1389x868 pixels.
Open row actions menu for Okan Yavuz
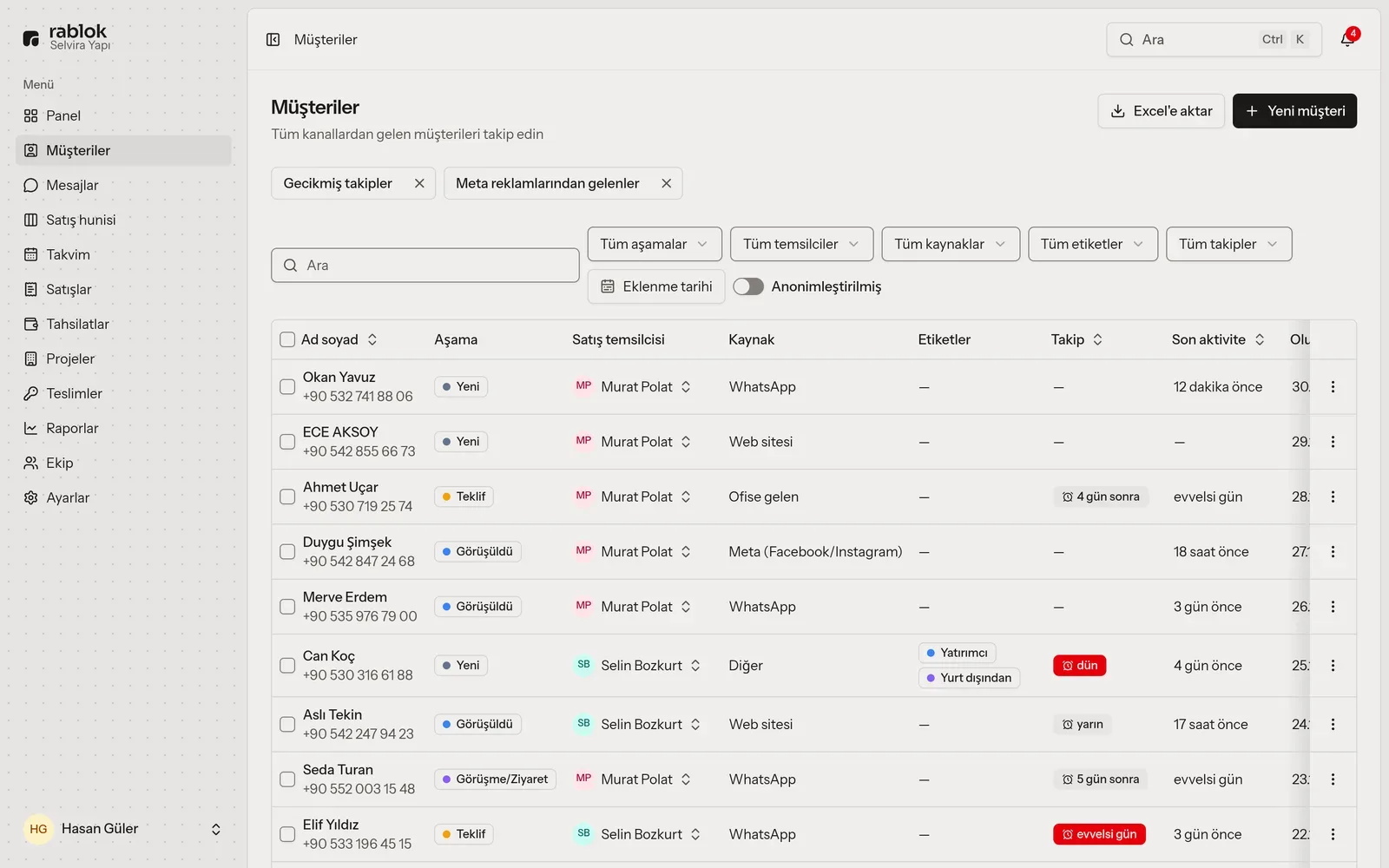click(x=1333, y=387)
